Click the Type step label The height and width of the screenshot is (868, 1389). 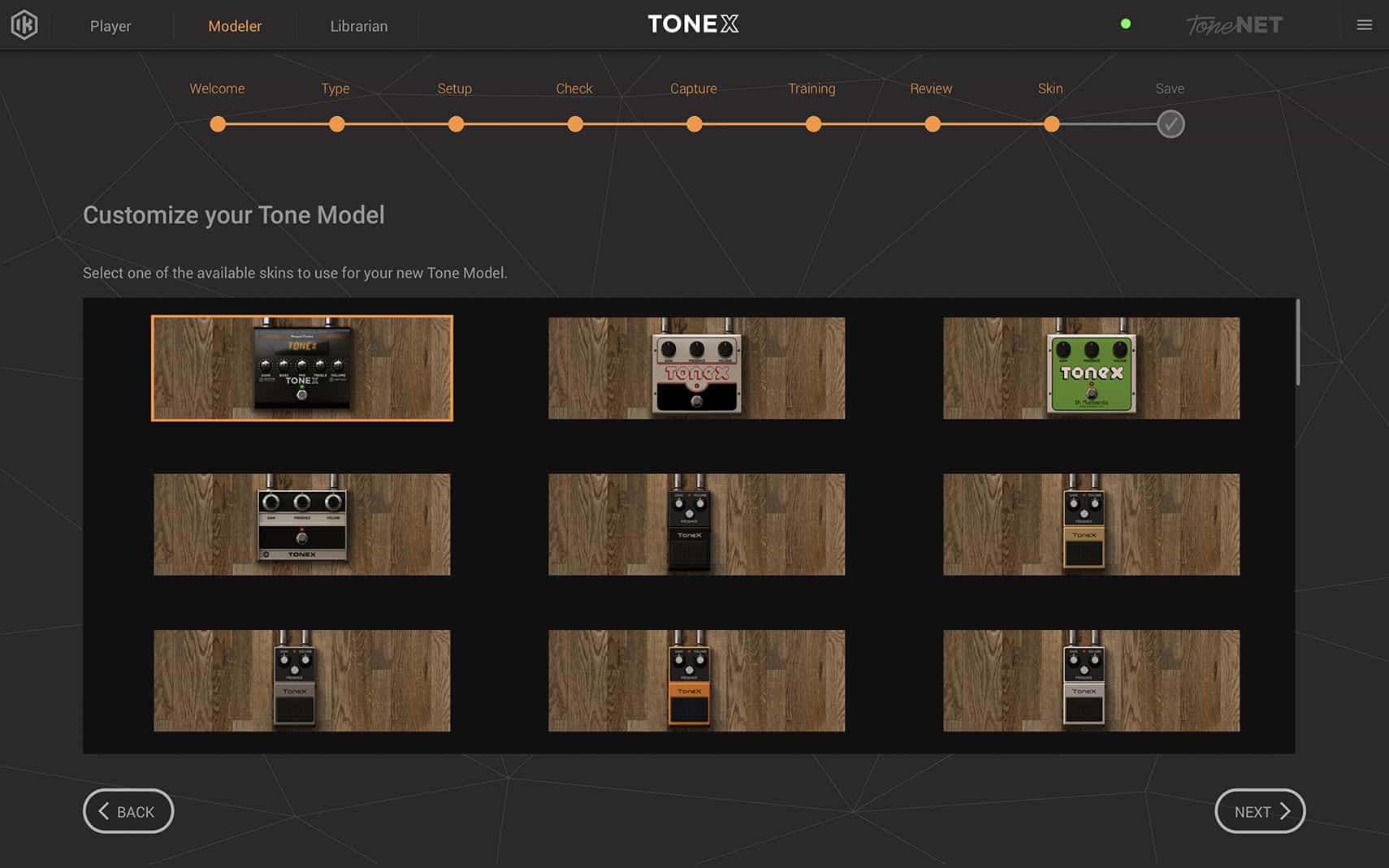tap(335, 89)
